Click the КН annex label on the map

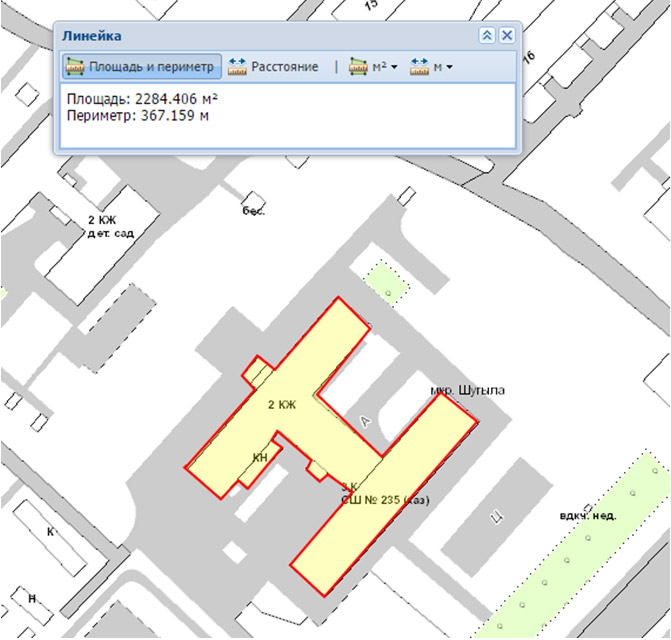point(260,457)
